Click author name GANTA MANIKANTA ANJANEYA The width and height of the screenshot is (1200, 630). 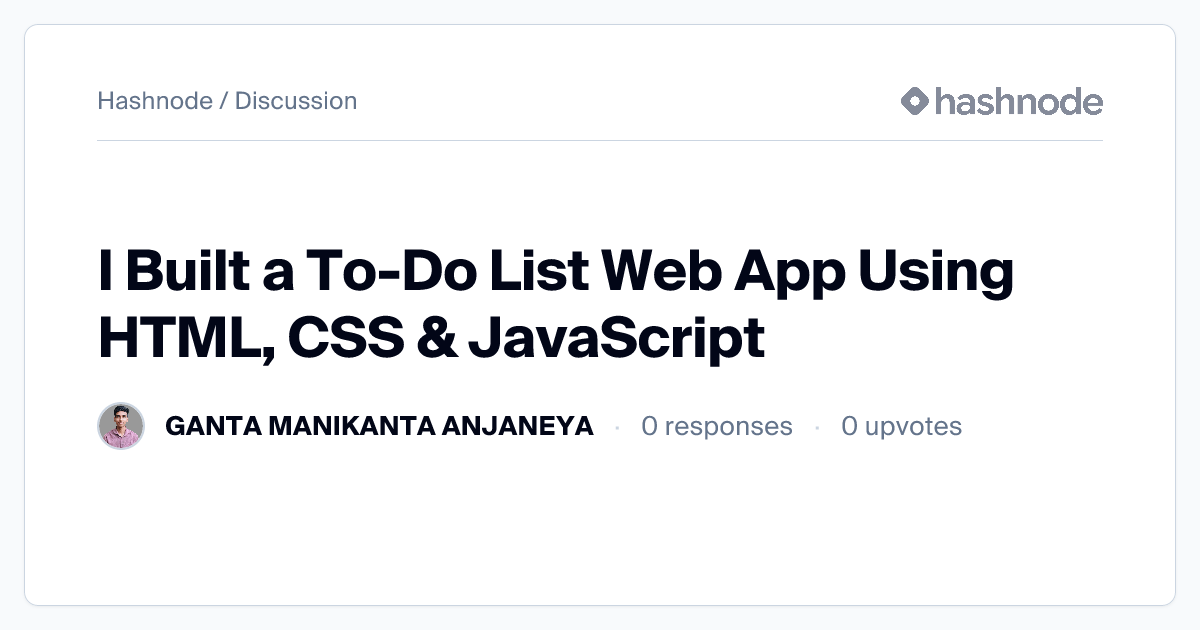point(379,427)
